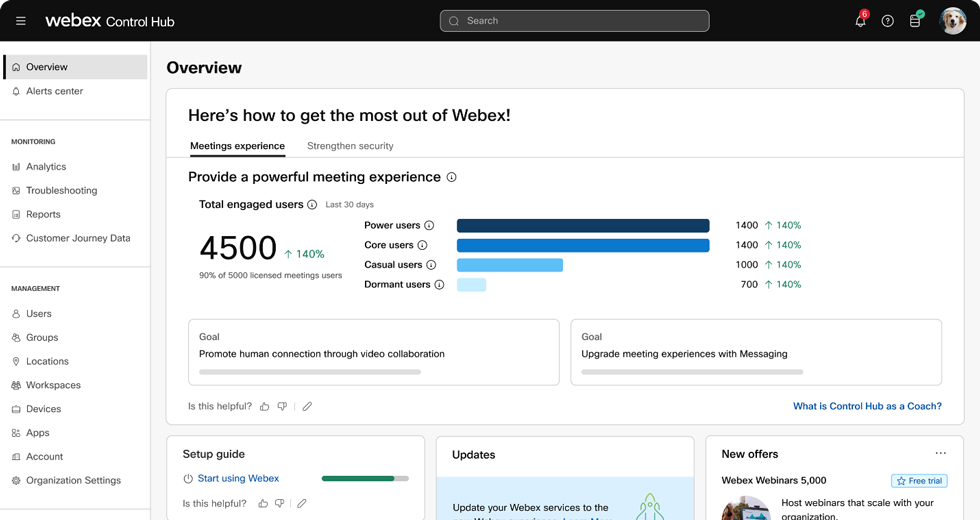This screenshot has width=980, height=520.
Task: Click the Updates card heading
Action: coord(474,455)
